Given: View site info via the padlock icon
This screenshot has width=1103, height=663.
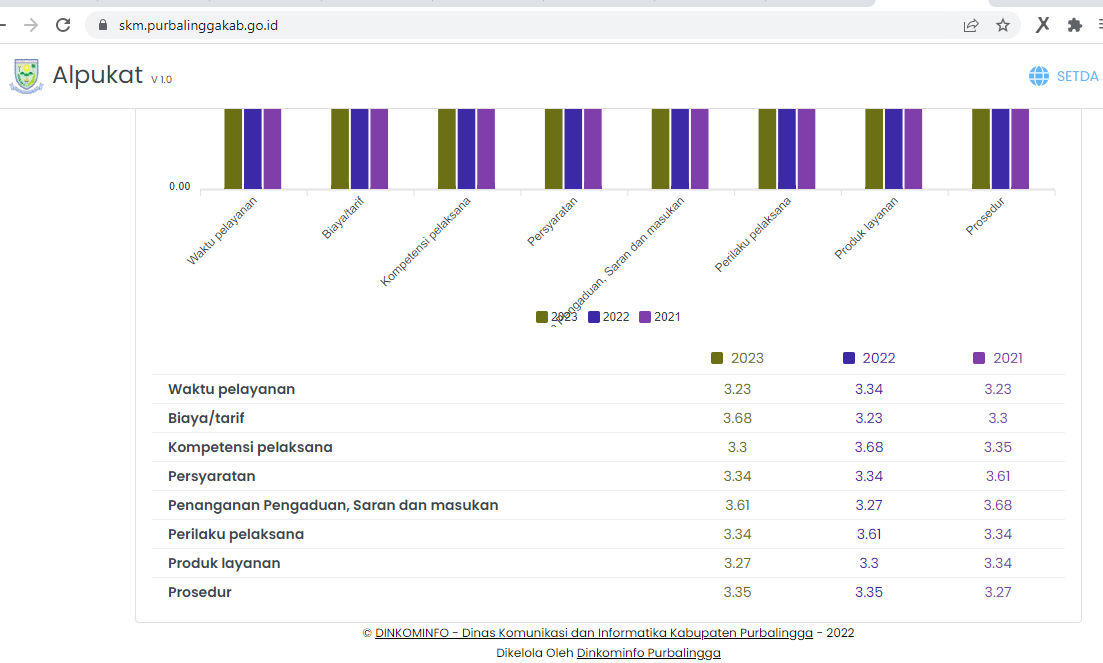Looking at the screenshot, I should point(103,25).
